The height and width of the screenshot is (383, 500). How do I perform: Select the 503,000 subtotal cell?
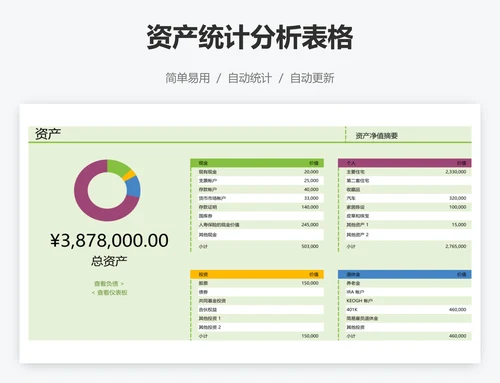point(310,246)
